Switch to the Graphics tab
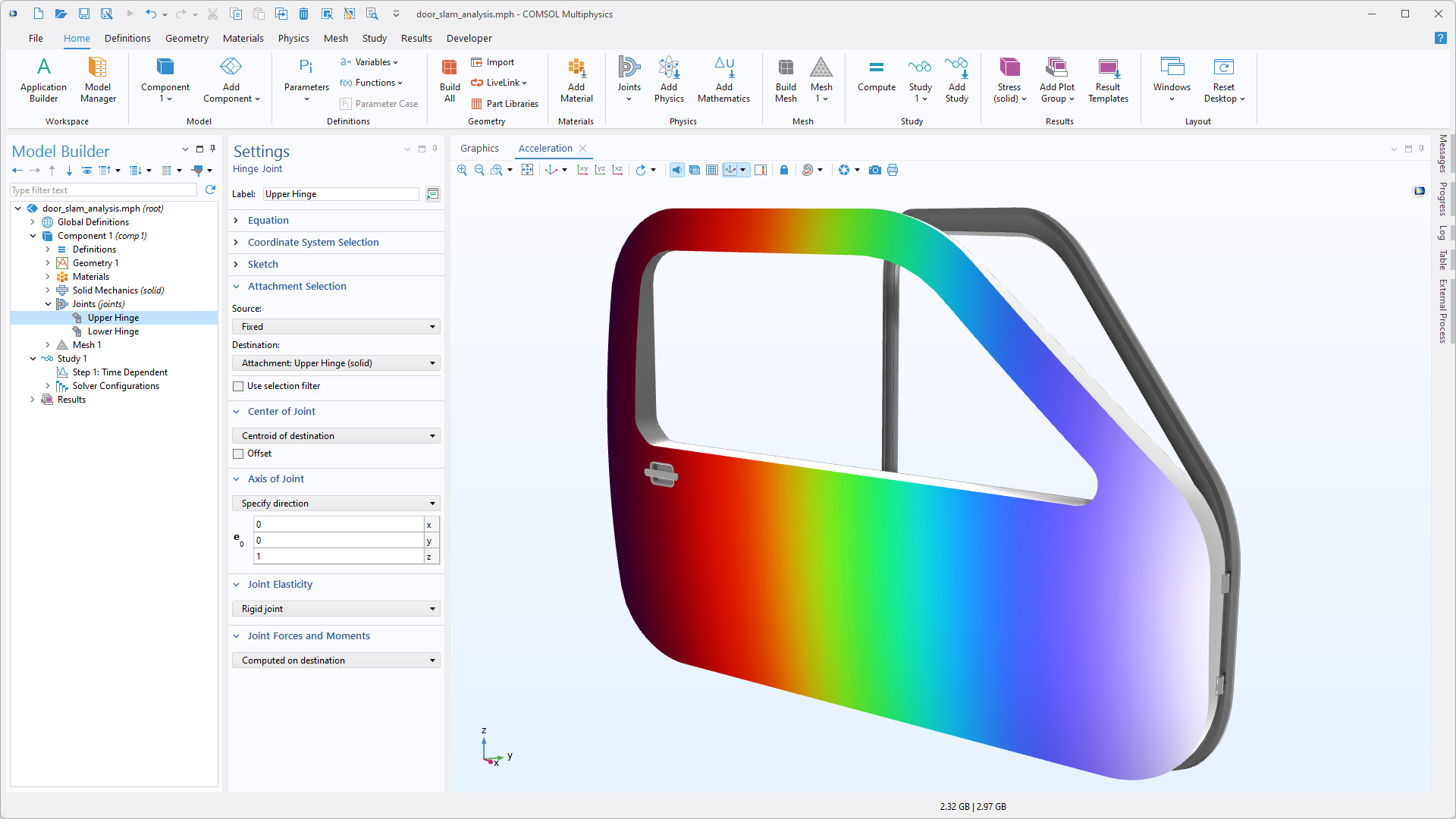This screenshot has height=819, width=1456. [x=479, y=148]
